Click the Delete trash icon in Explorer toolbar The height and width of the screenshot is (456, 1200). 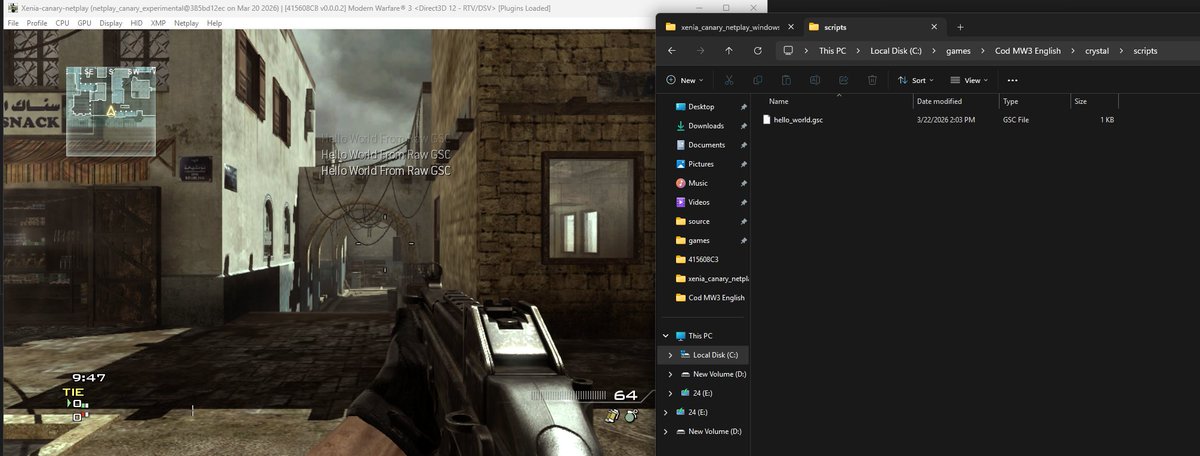872,80
